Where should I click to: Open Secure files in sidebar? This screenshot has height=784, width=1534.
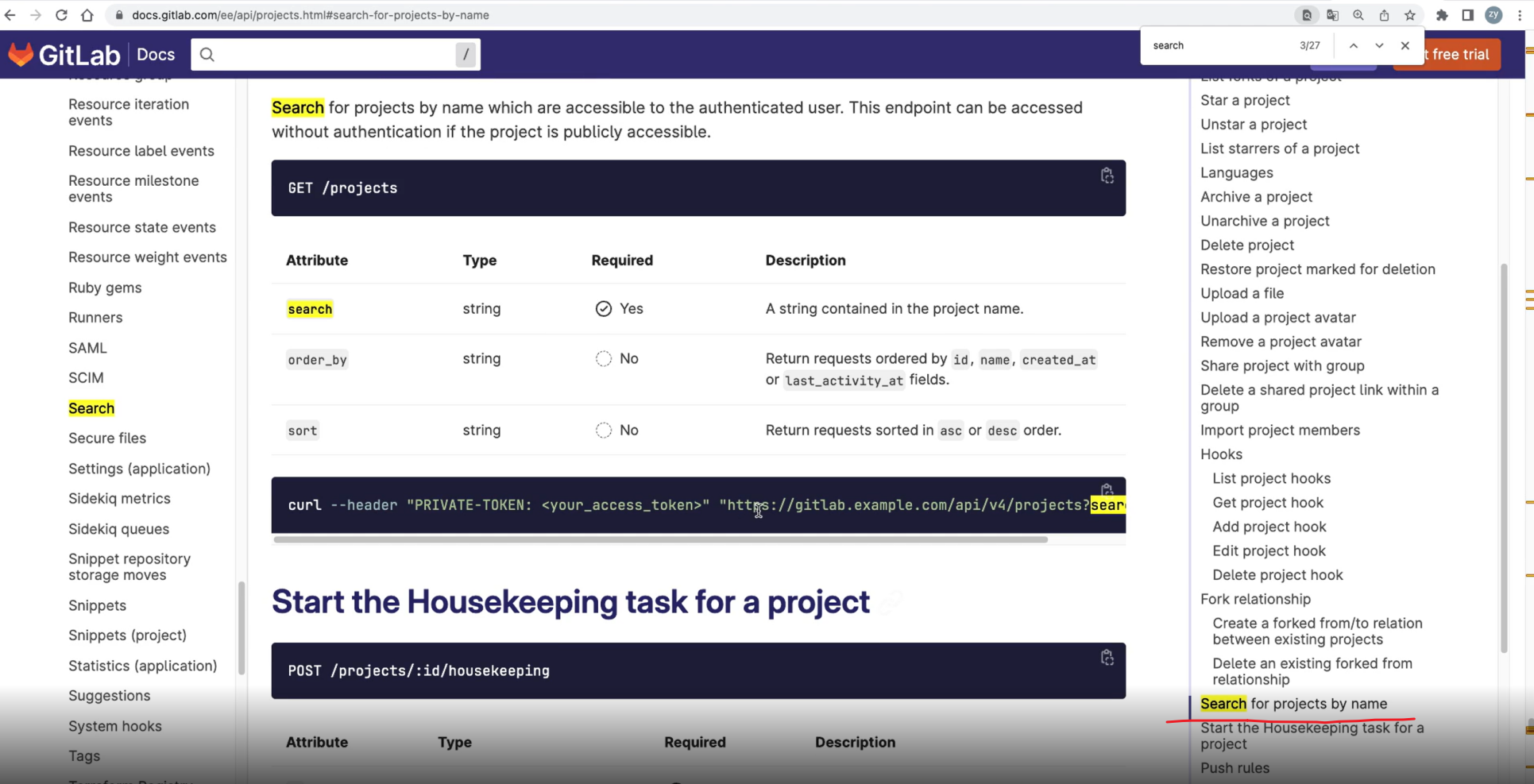coord(107,438)
